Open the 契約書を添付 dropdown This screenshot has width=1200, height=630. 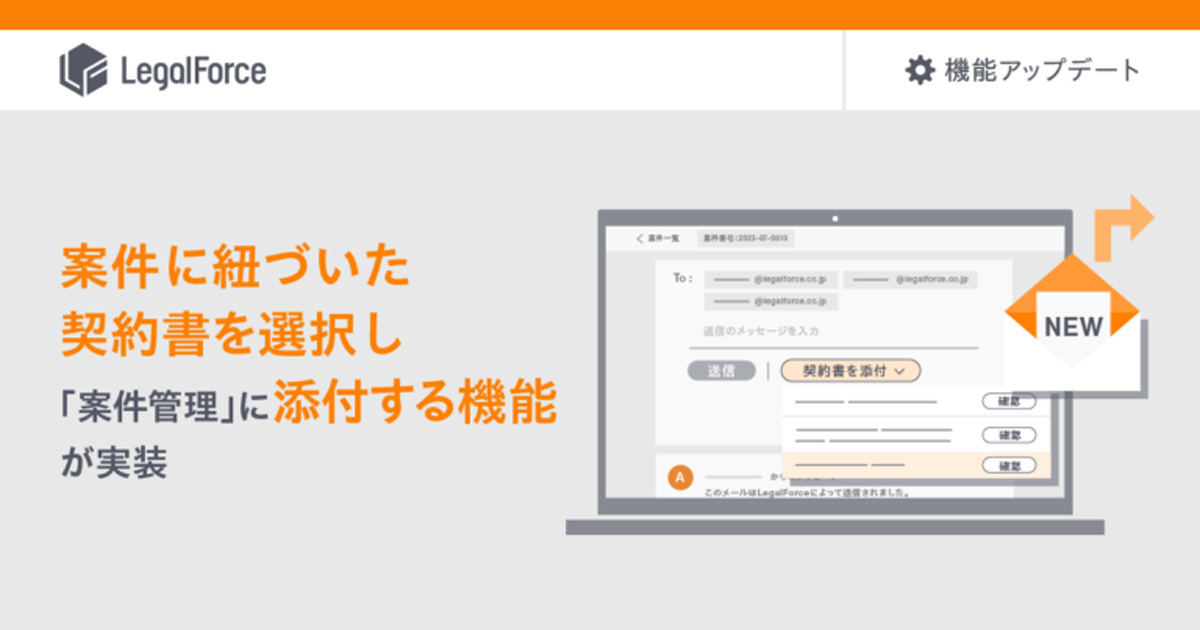[x=850, y=370]
